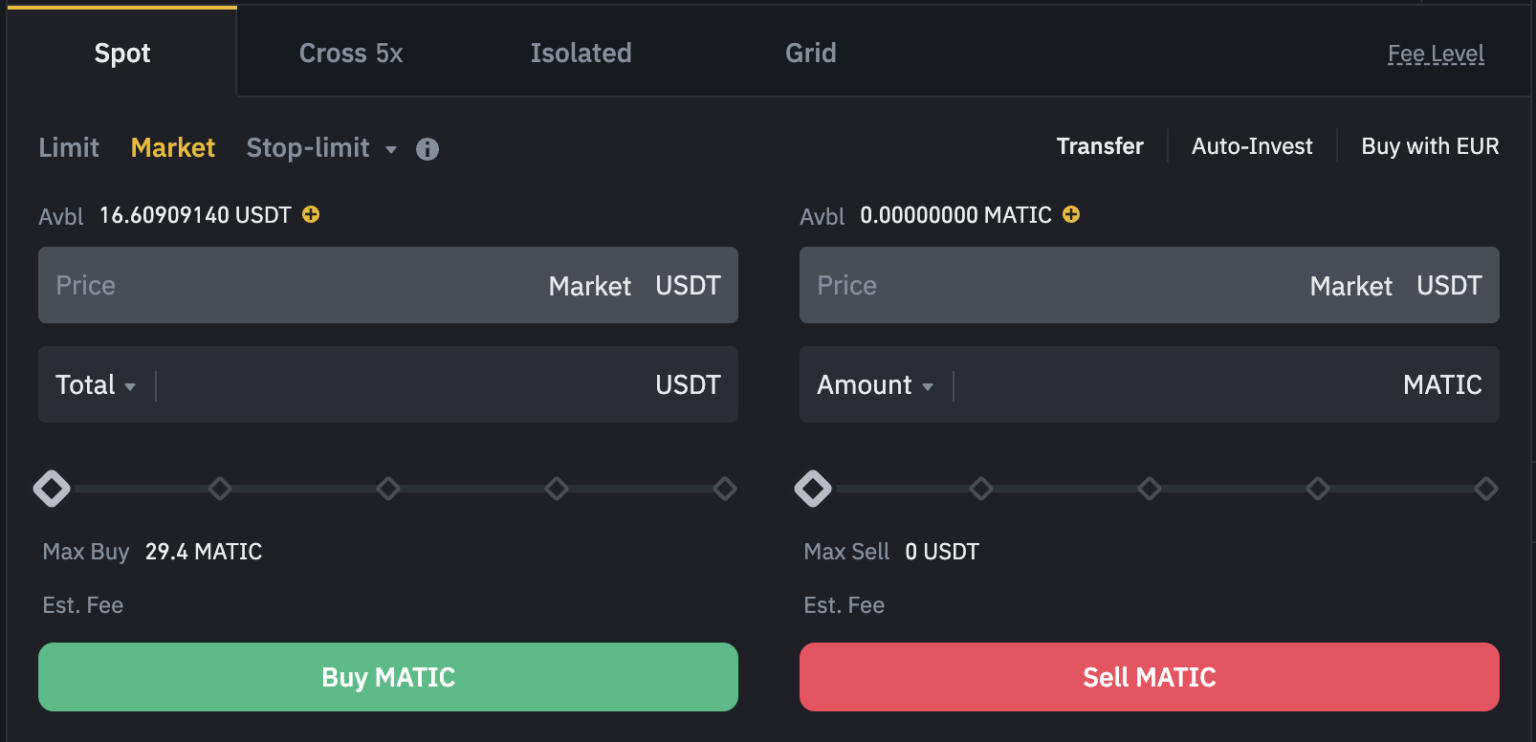Click the Fee Level link
1536x742 pixels.
(x=1435, y=54)
